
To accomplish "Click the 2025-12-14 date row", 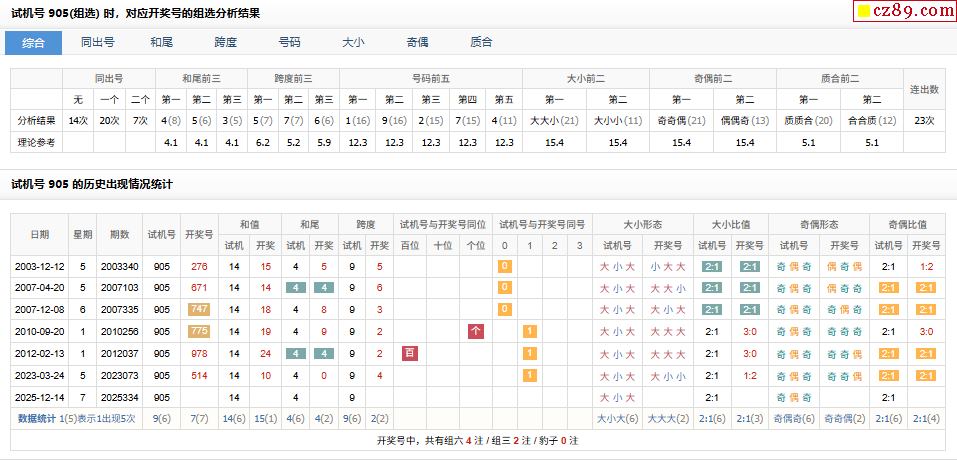I will click(x=39, y=397).
